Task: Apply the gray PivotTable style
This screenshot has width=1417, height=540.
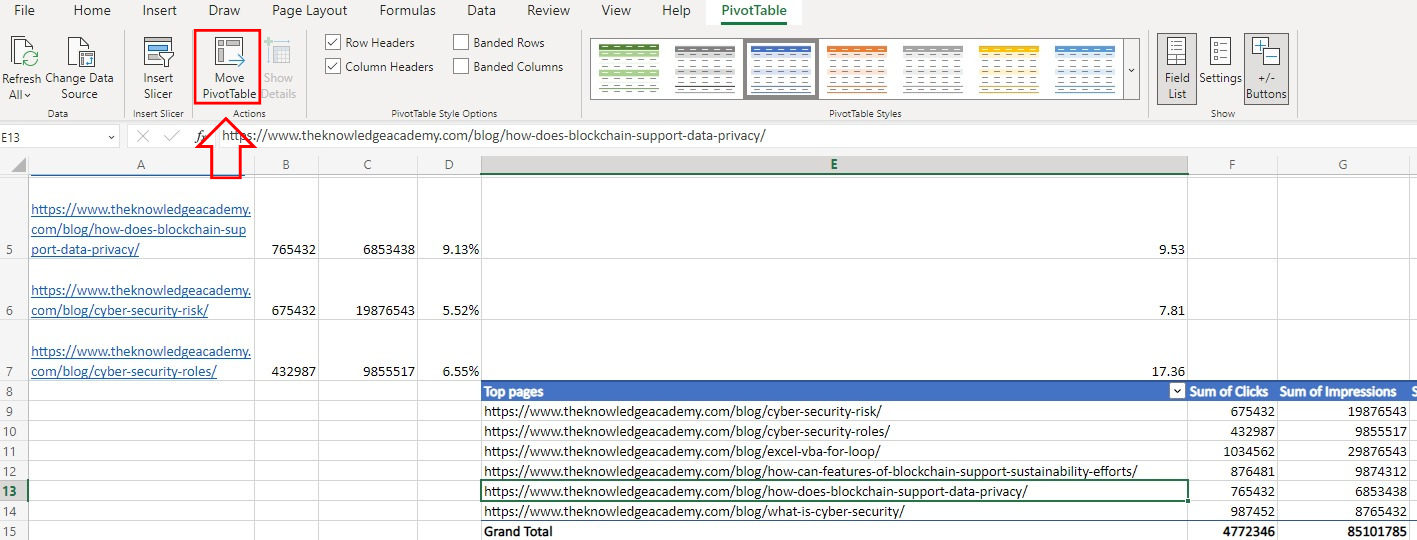Action: click(x=705, y=70)
